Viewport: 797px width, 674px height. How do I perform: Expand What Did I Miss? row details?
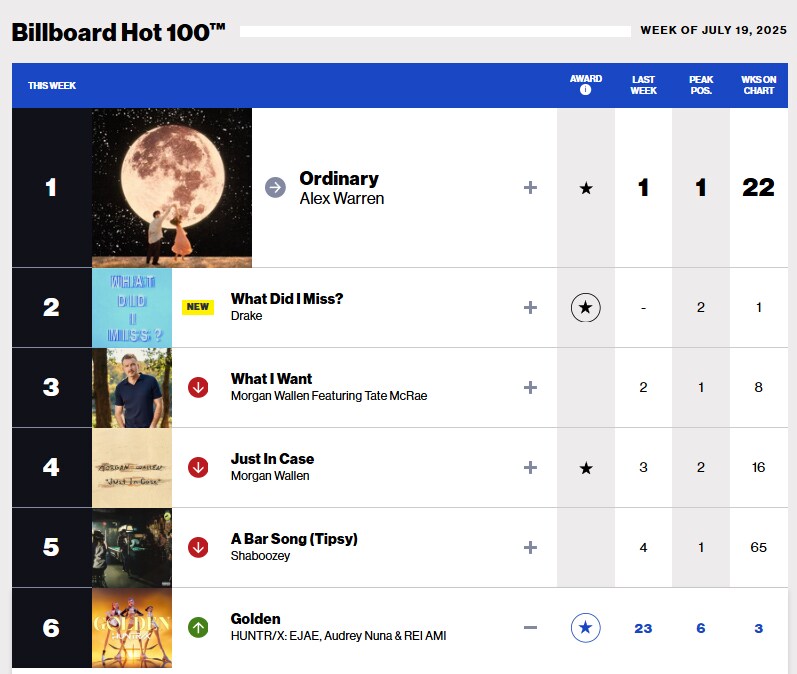click(x=530, y=308)
